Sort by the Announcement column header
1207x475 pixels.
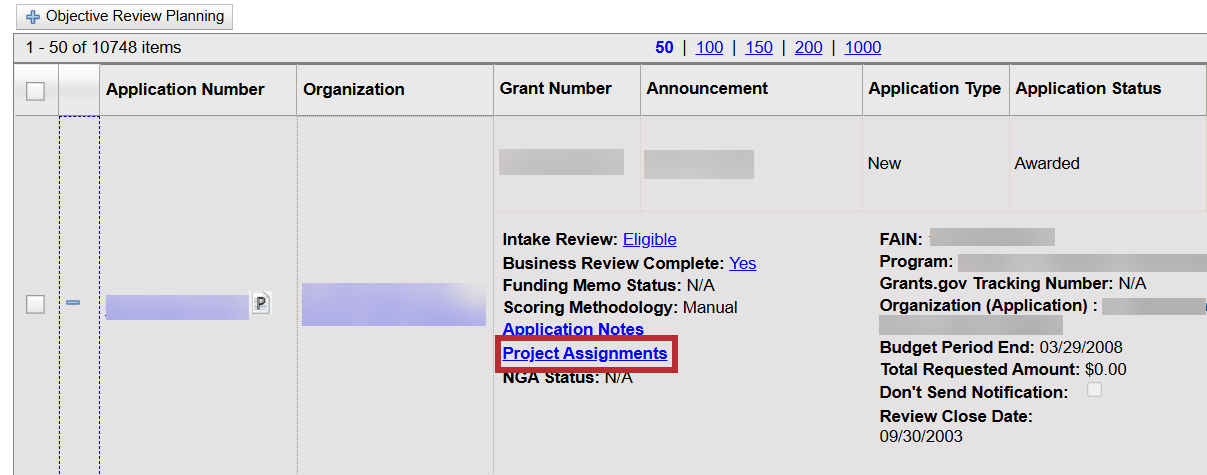(x=707, y=88)
